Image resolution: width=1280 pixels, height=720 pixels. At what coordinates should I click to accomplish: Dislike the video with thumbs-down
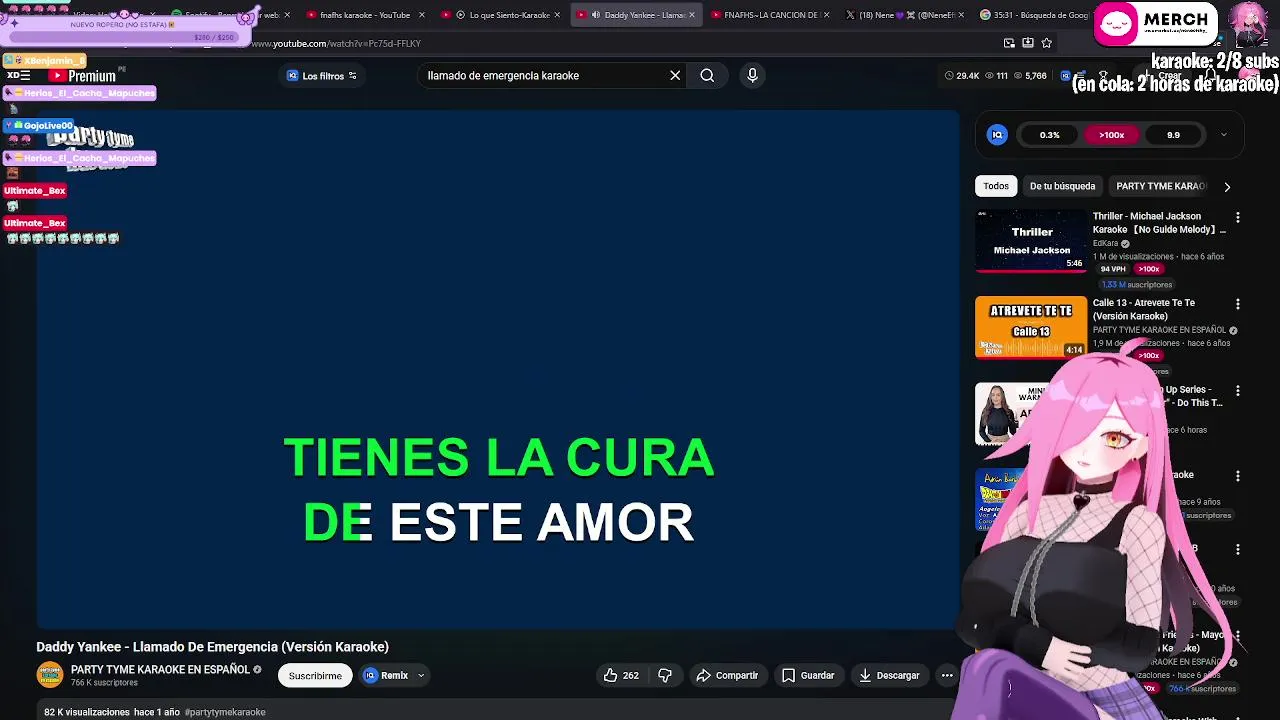665,675
